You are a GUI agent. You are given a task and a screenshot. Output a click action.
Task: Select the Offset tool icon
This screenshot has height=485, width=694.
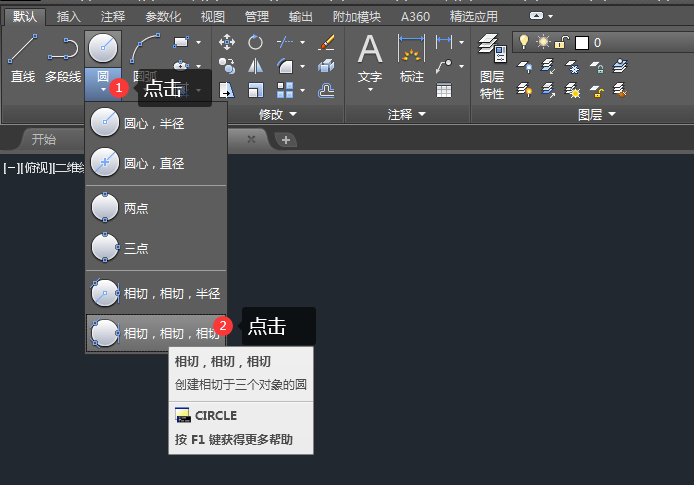(326, 90)
